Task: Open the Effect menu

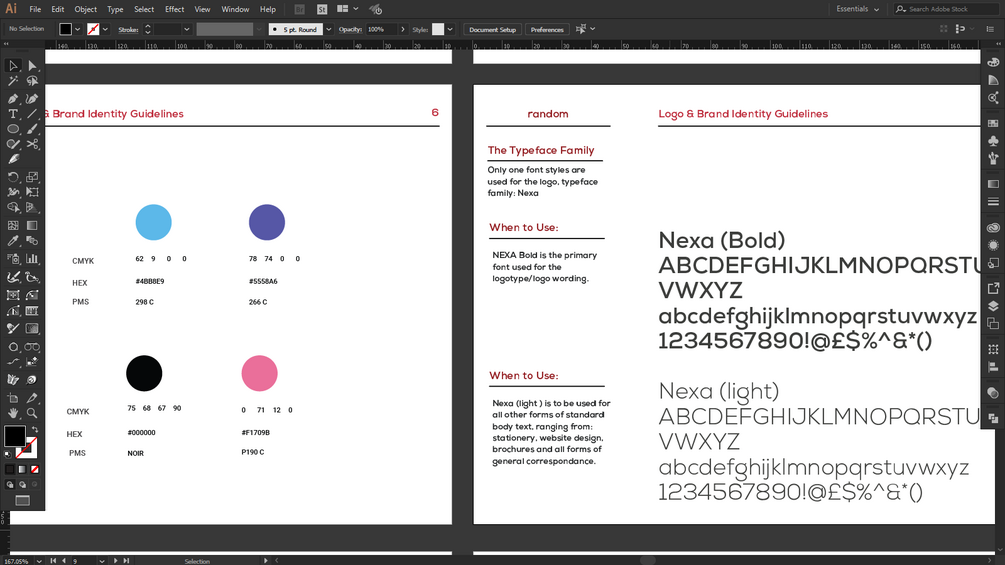Action: pos(174,9)
